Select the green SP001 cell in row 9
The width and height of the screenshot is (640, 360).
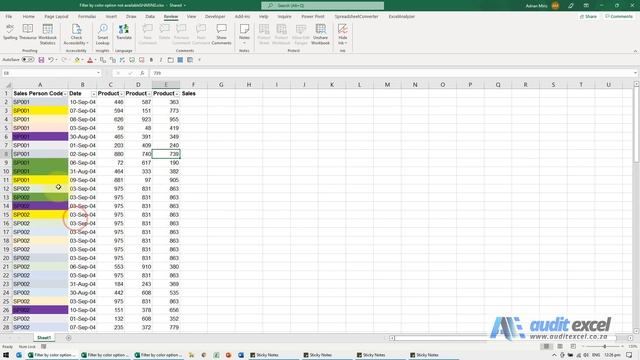40,163
